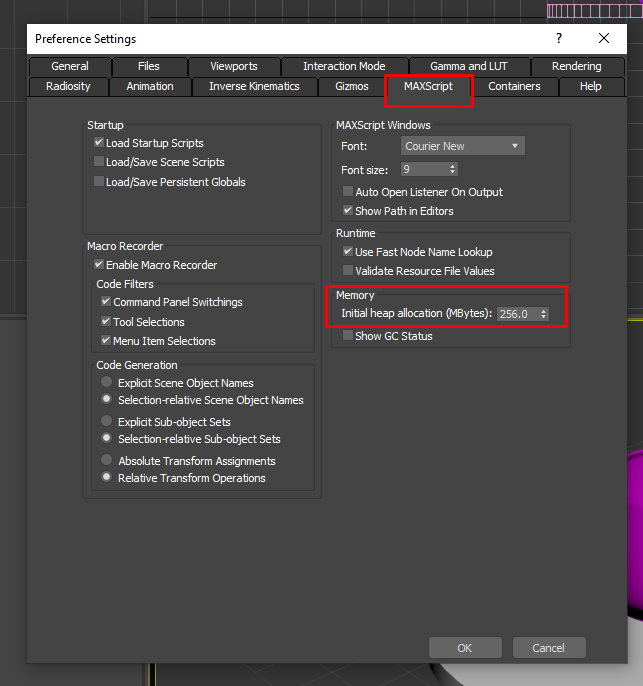
Task: Enable Auto Open Listener On Output
Action: pyautogui.click(x=348, y=191)
